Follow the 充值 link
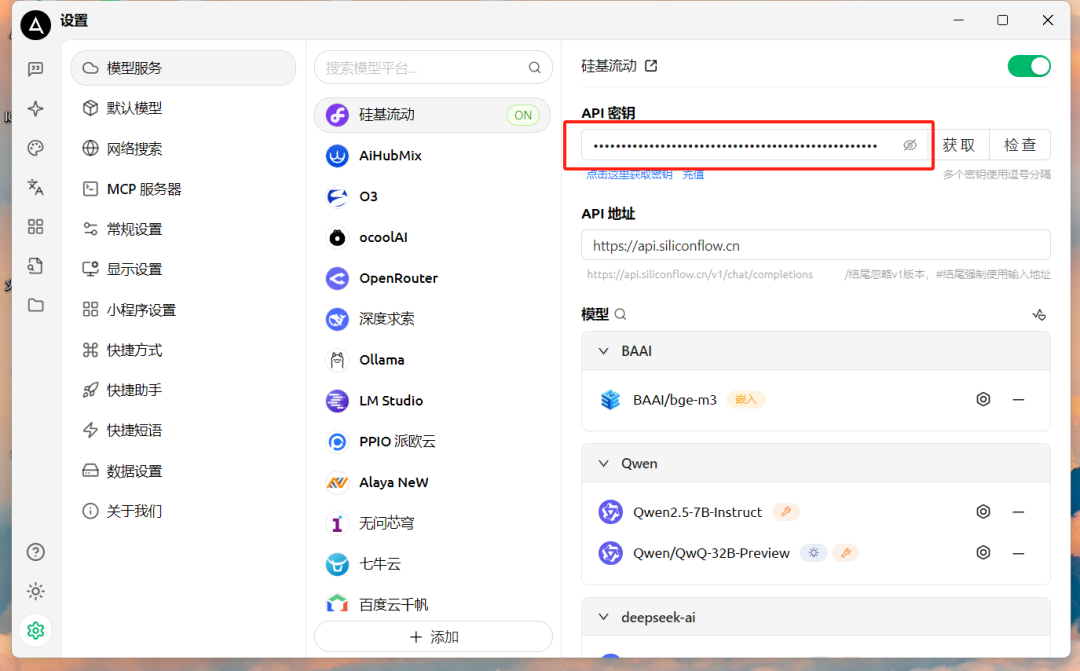The width and height of the screenshot is (1080, 671). (693, 175)
